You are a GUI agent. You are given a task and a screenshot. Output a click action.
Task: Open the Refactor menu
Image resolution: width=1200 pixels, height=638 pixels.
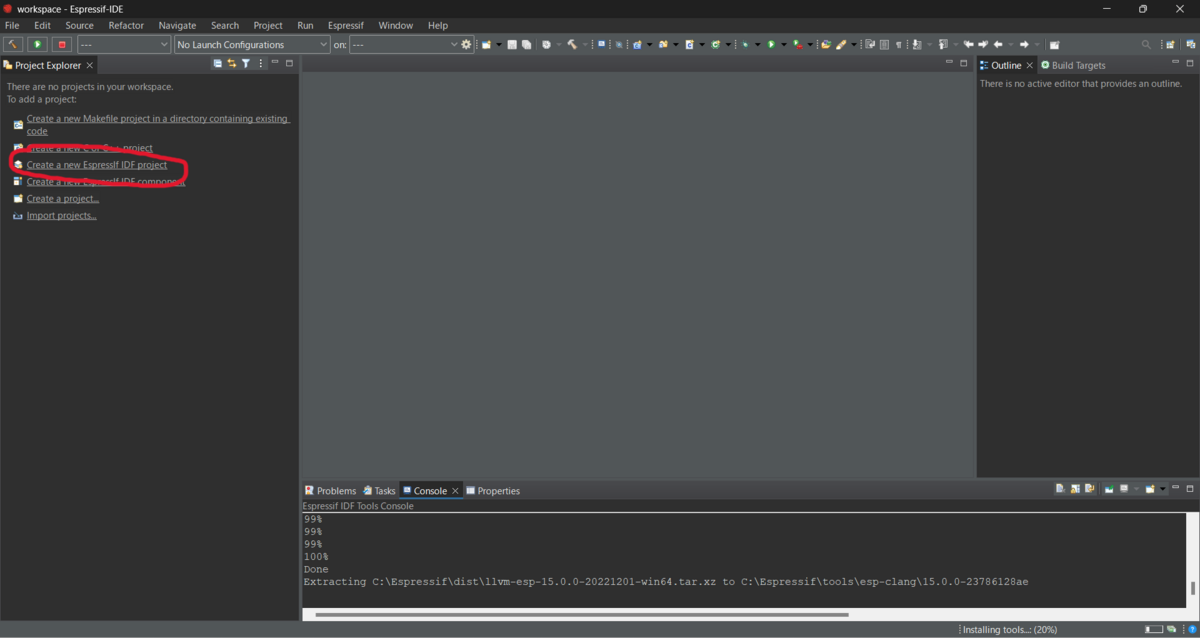pyautogui.click(x=126, y=25)
